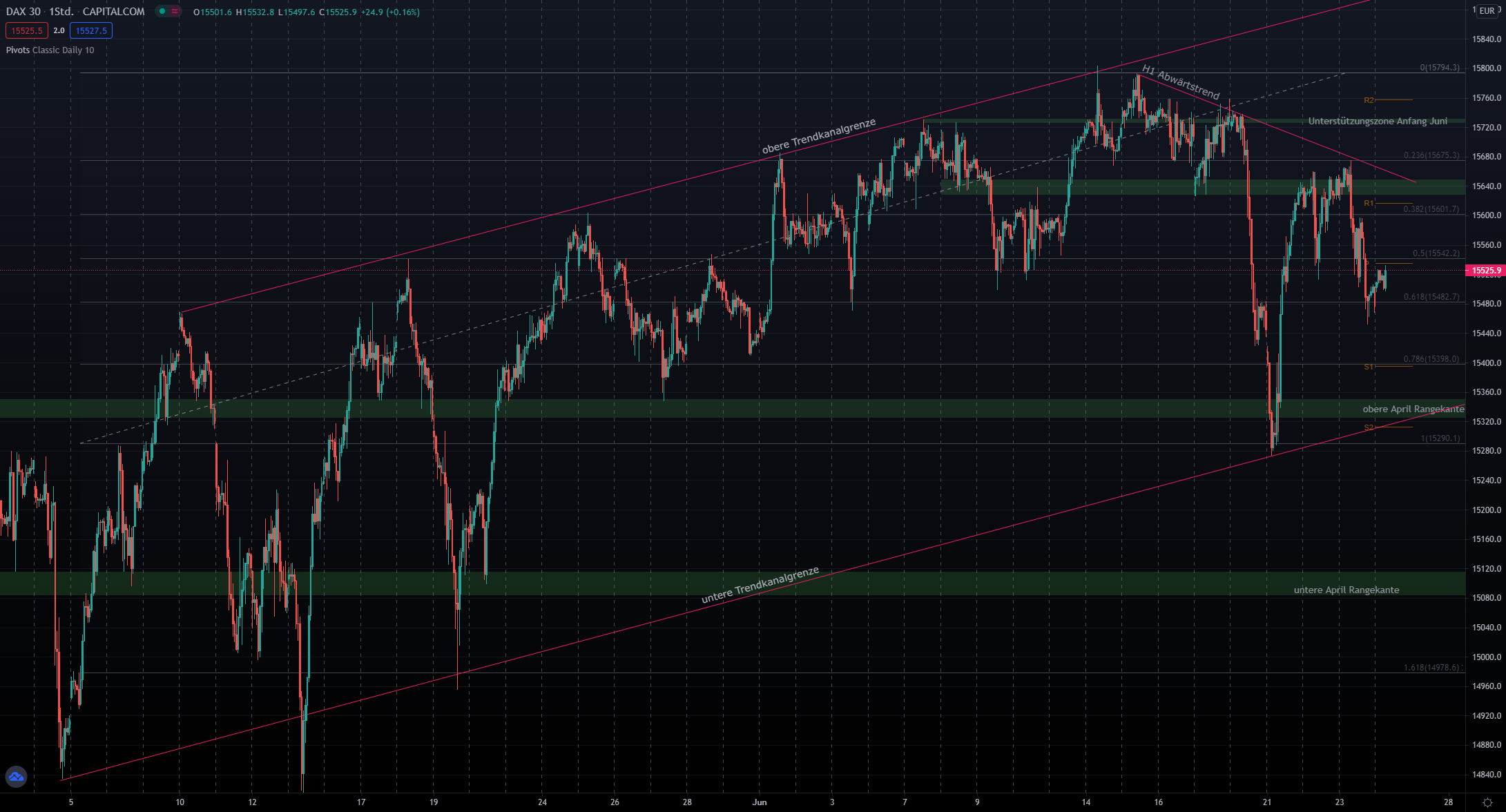Click the red sell price 15525.5 button
Screen dimensions: 1506x812
[x=27, y=30]
